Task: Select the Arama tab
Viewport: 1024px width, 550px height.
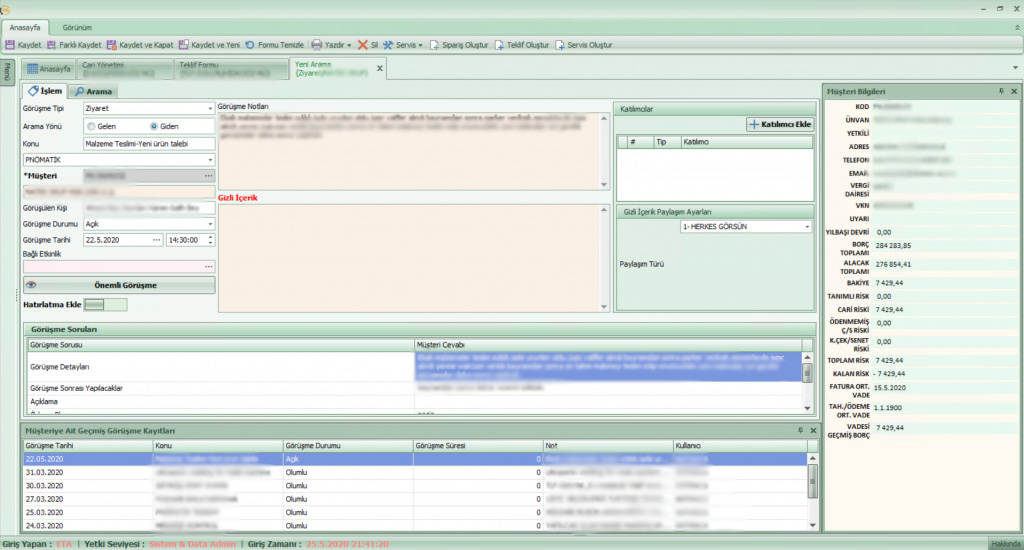Action: 93,91
